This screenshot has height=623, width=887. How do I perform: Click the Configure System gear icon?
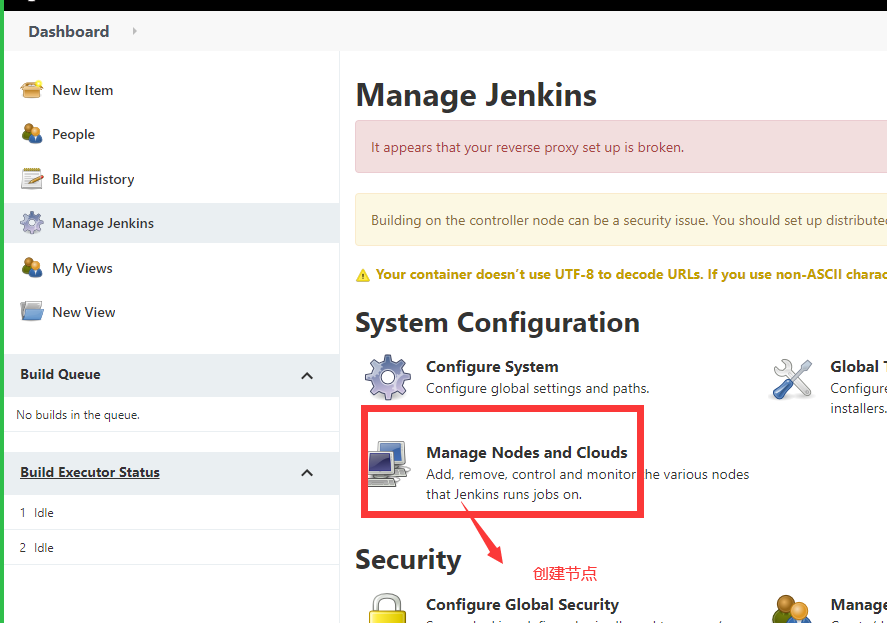tap(387, 377)
